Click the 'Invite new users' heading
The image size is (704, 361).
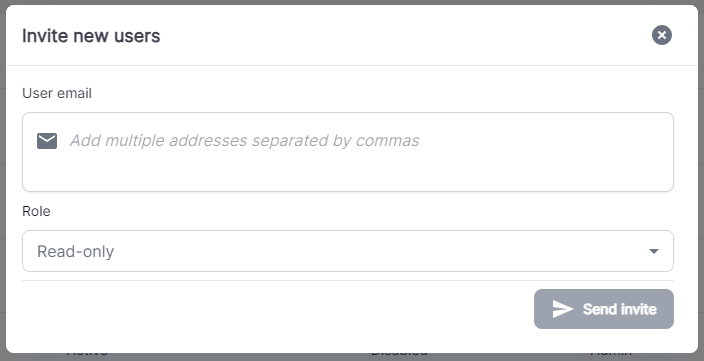point(91,36)
